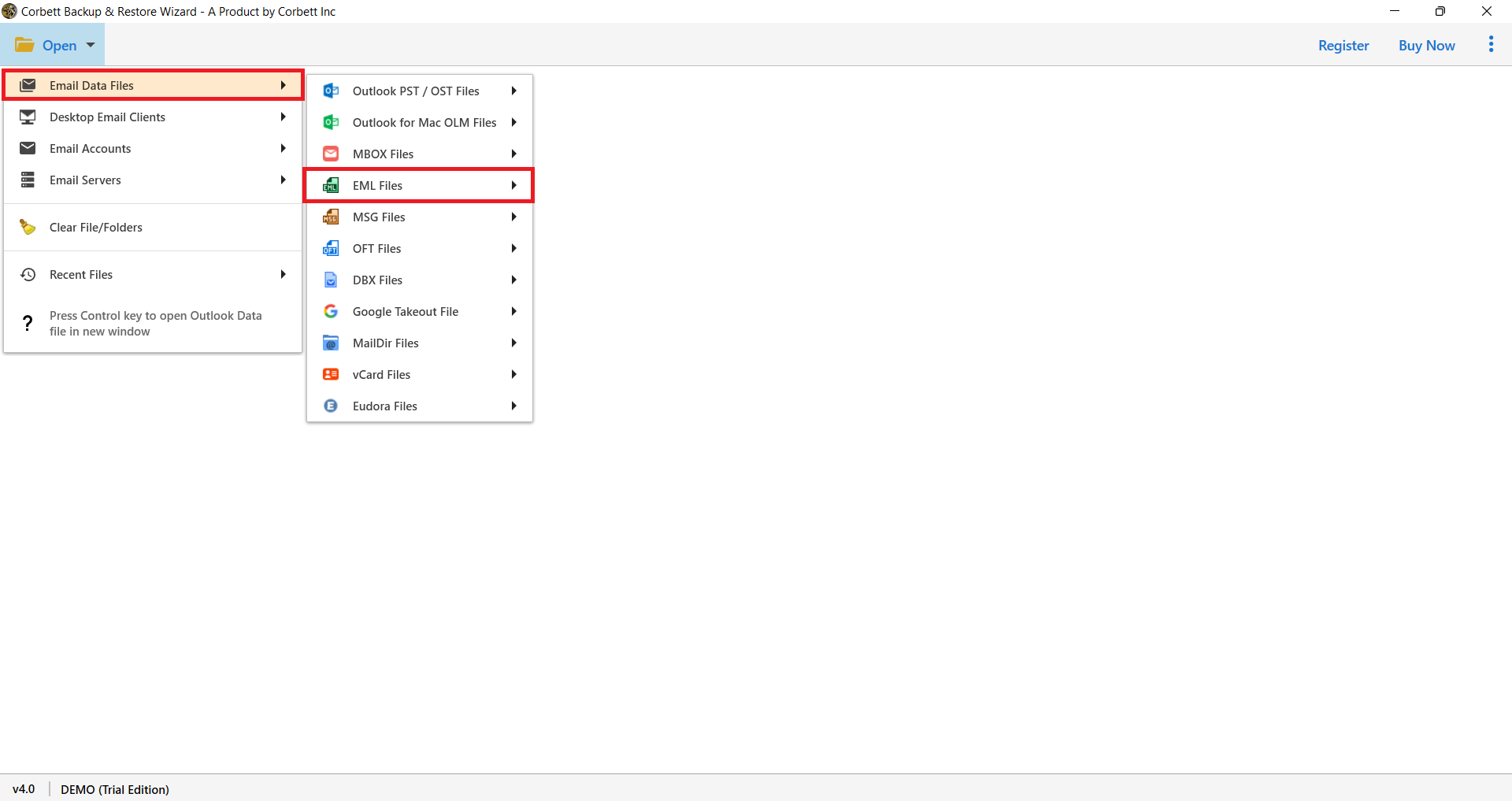This screenshot has width=1512, height=801.
Task: Choose MailDir Files from submenu
Action: click(420, 343)
